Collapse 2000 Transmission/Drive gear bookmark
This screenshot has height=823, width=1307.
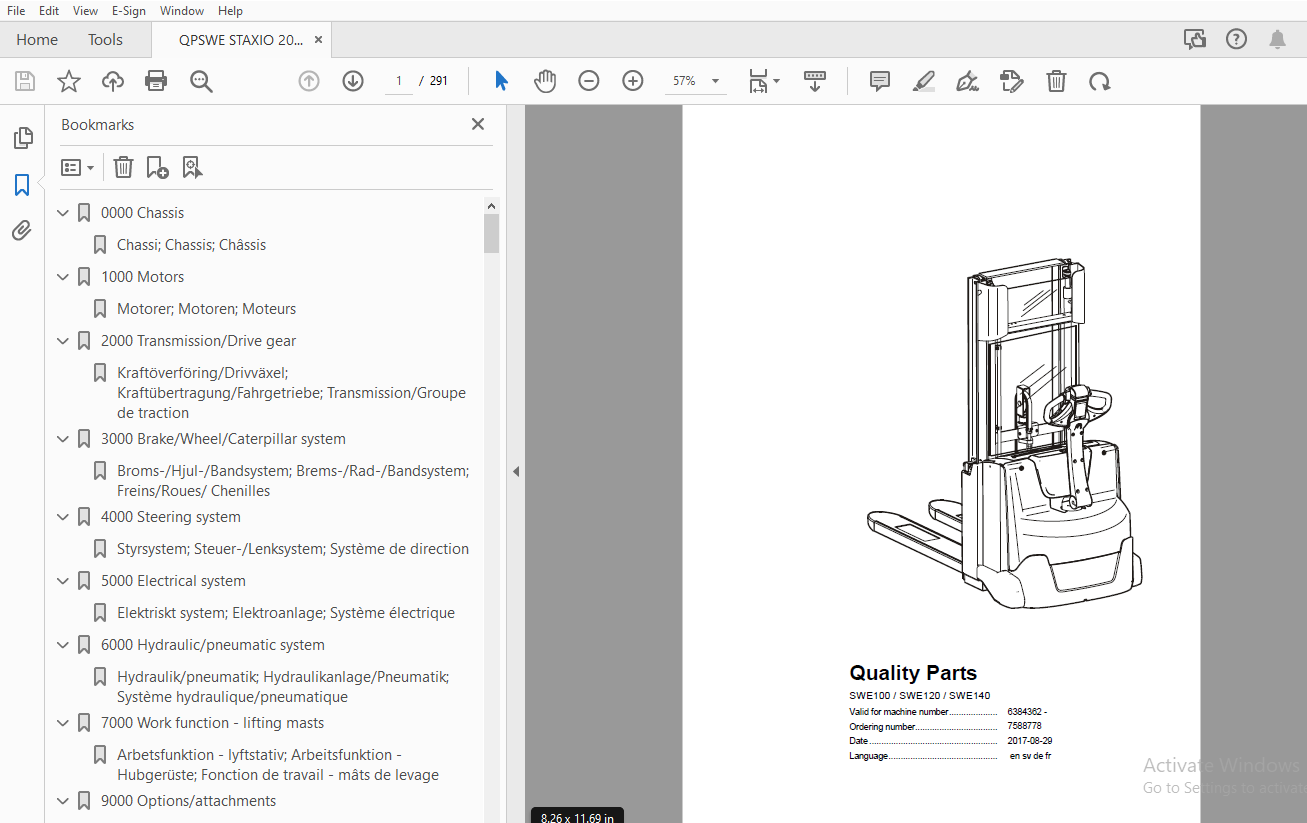pyautogui.click(x=63, y=341)
